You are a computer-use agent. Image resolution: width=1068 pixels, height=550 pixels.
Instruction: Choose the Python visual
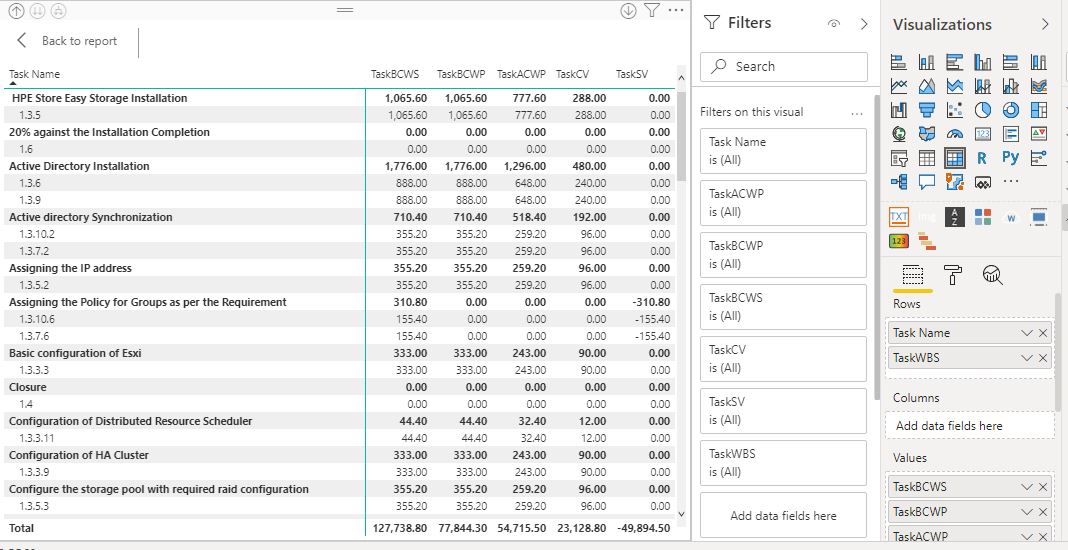1011,158
